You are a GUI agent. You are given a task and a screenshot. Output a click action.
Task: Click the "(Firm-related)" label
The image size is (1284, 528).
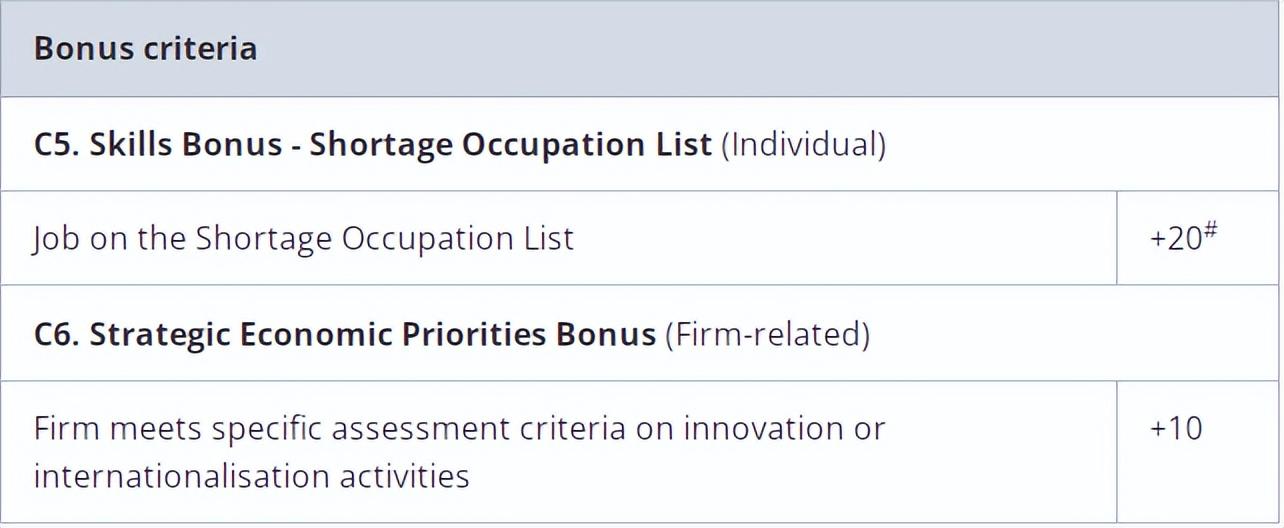pos(768,335)
